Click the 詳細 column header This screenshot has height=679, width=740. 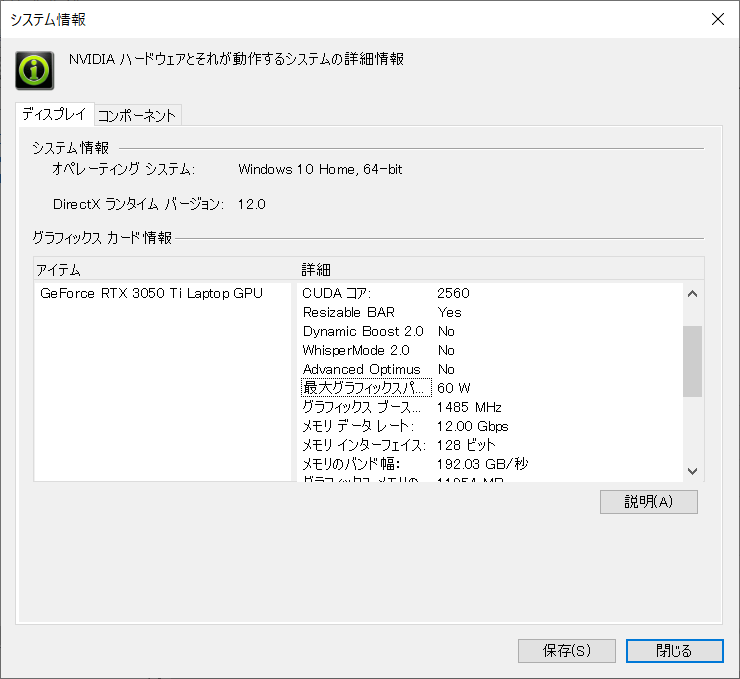coord(316,270)
